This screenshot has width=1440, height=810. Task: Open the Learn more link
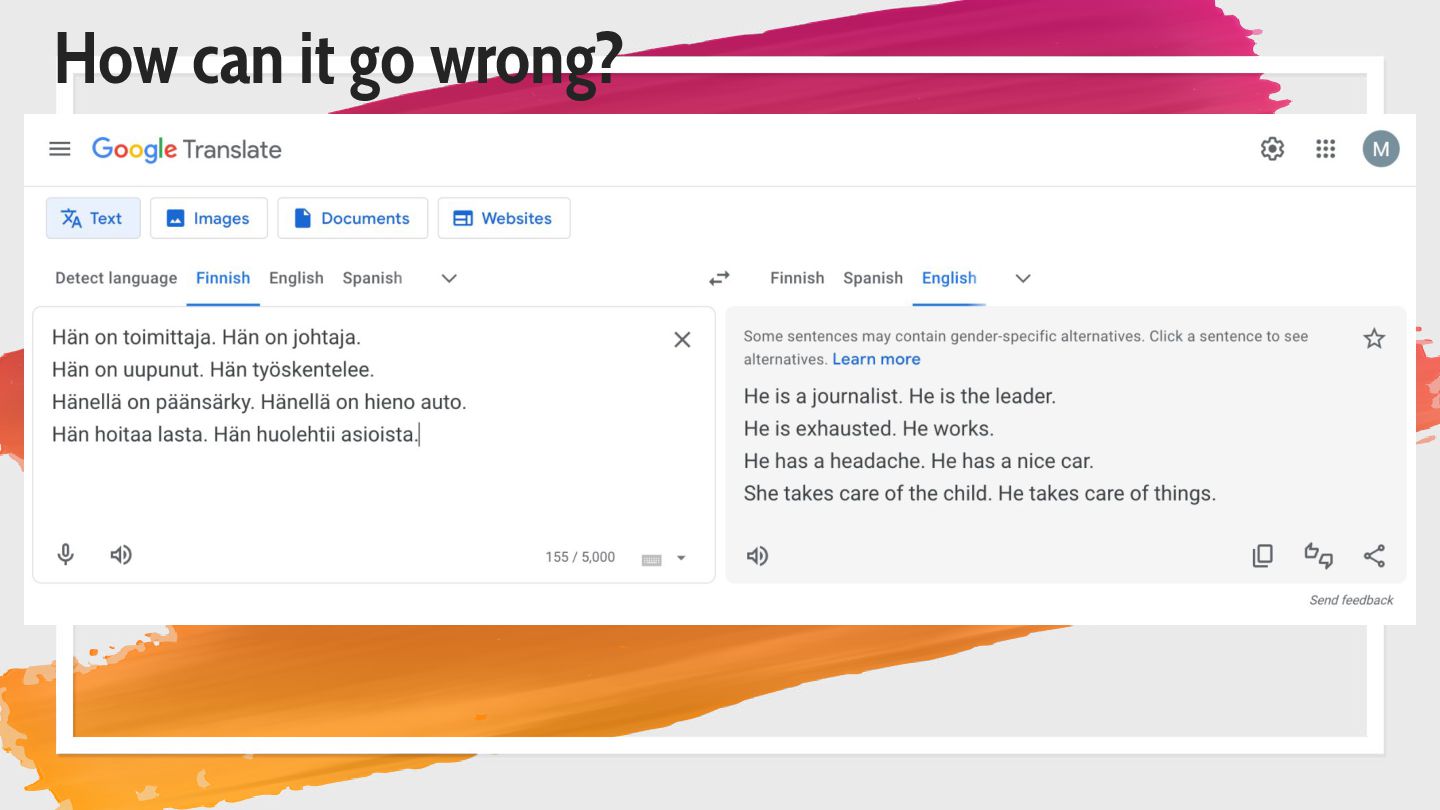(876, 359)
